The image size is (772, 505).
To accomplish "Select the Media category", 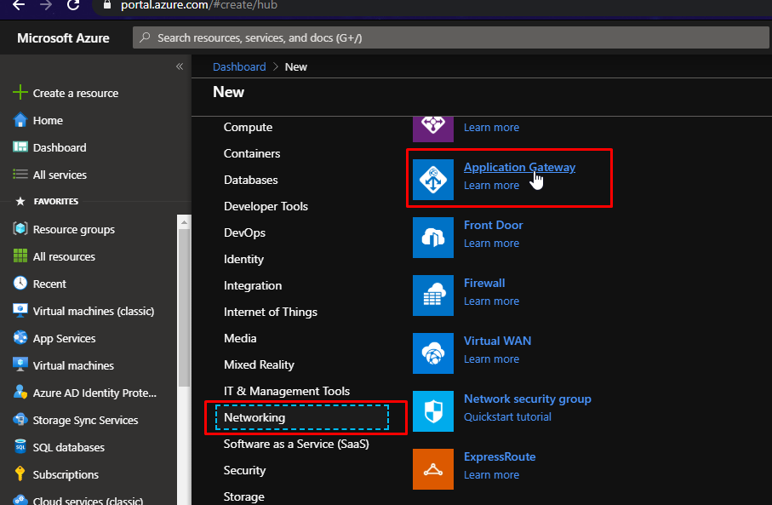I will click(240, 338).
